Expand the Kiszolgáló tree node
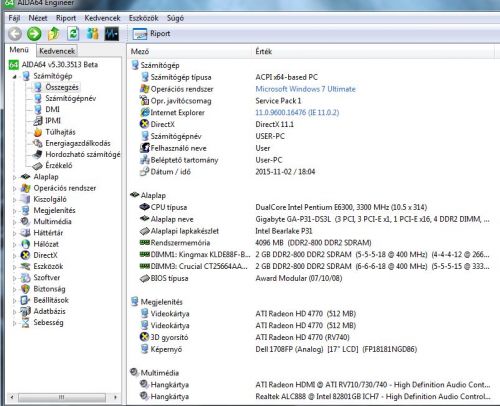This screenshot has height=406, width=500. coord(14,200)
